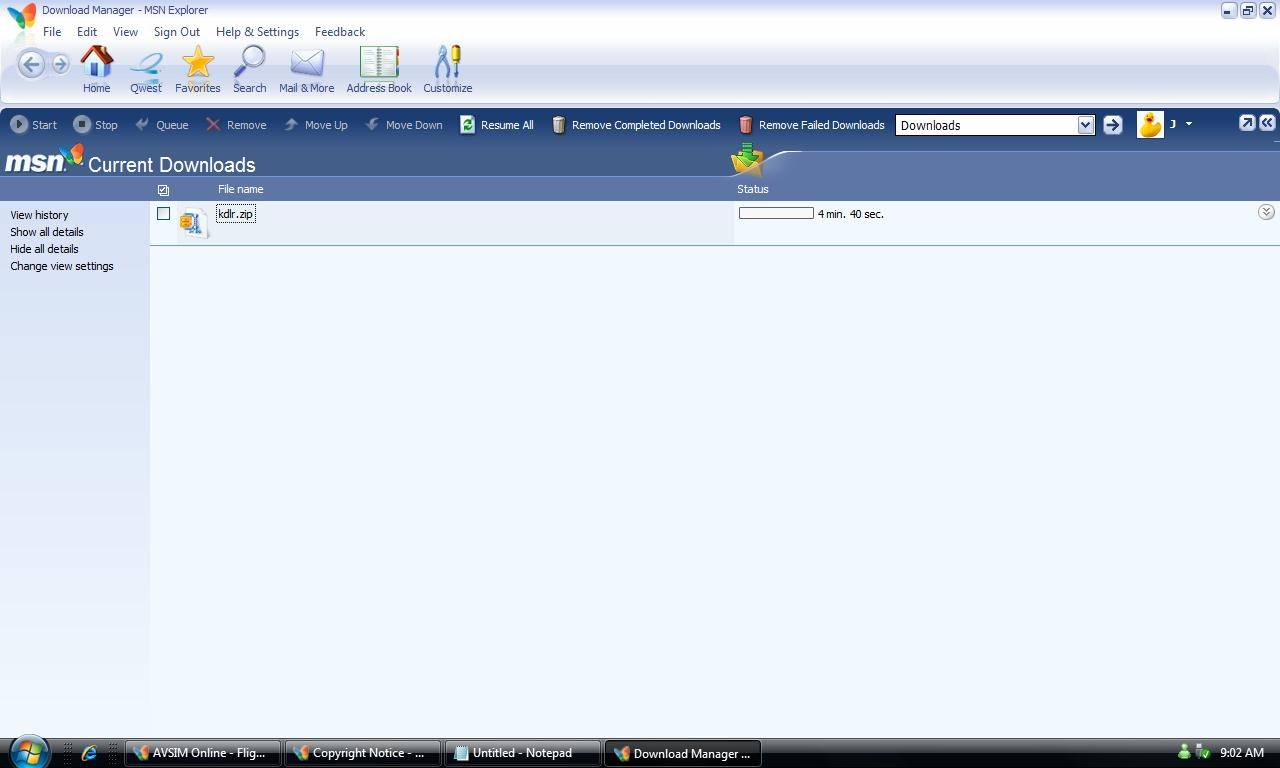Open the Qwest page icon
The image size is (1280, 768).
coord(146,70)
